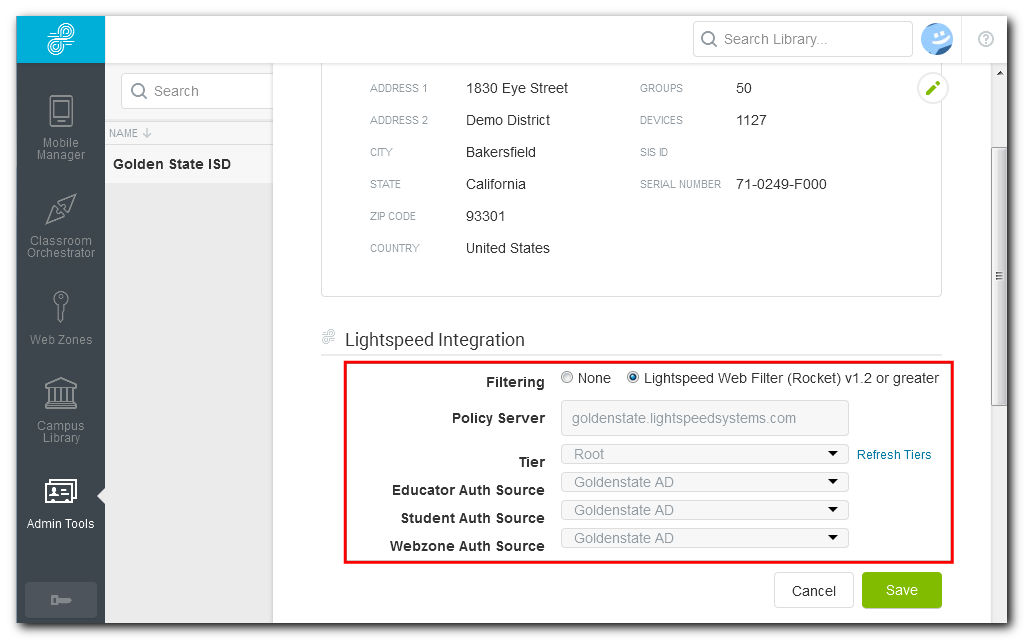Click the devices count 1127
The width and height of the screenshot is (1024, 640).
pos(751,120)
